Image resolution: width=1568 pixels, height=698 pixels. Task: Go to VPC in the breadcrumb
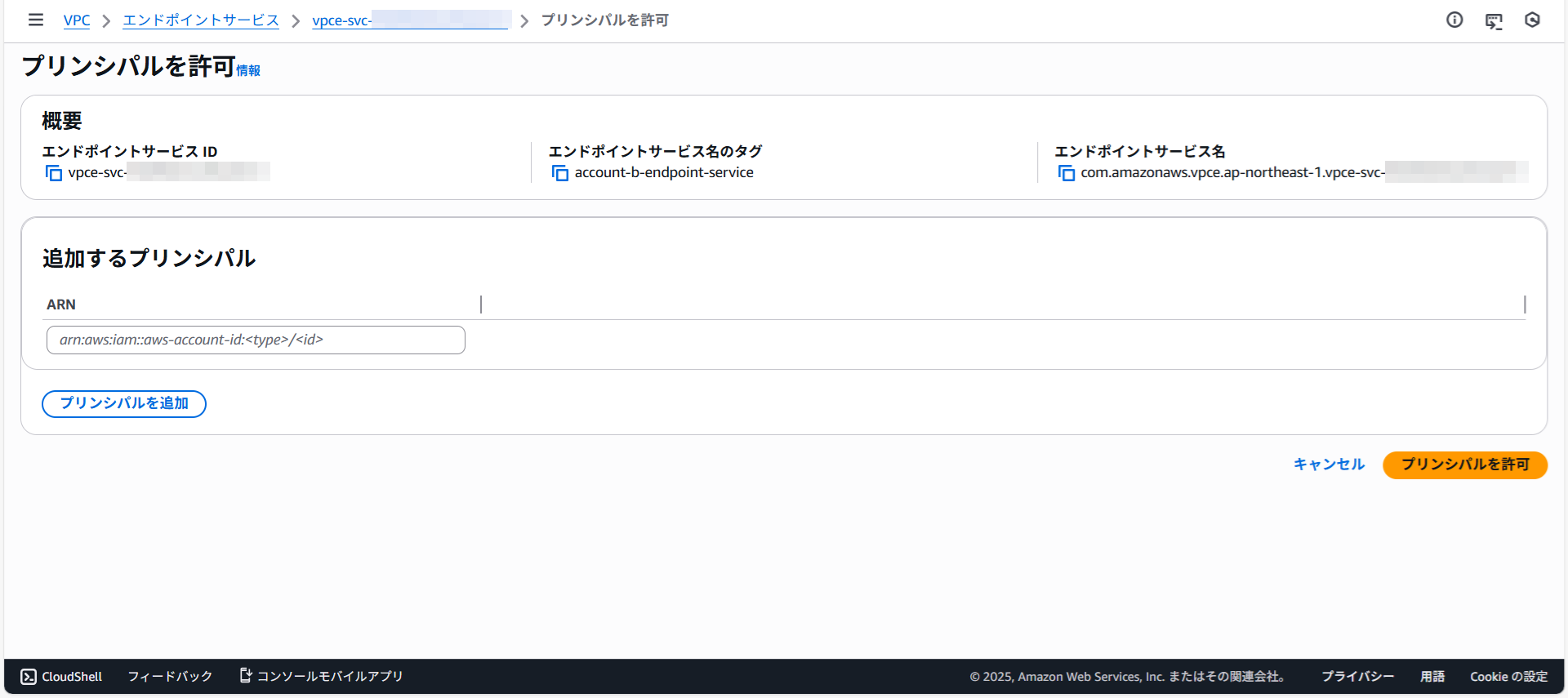(77, 20)
